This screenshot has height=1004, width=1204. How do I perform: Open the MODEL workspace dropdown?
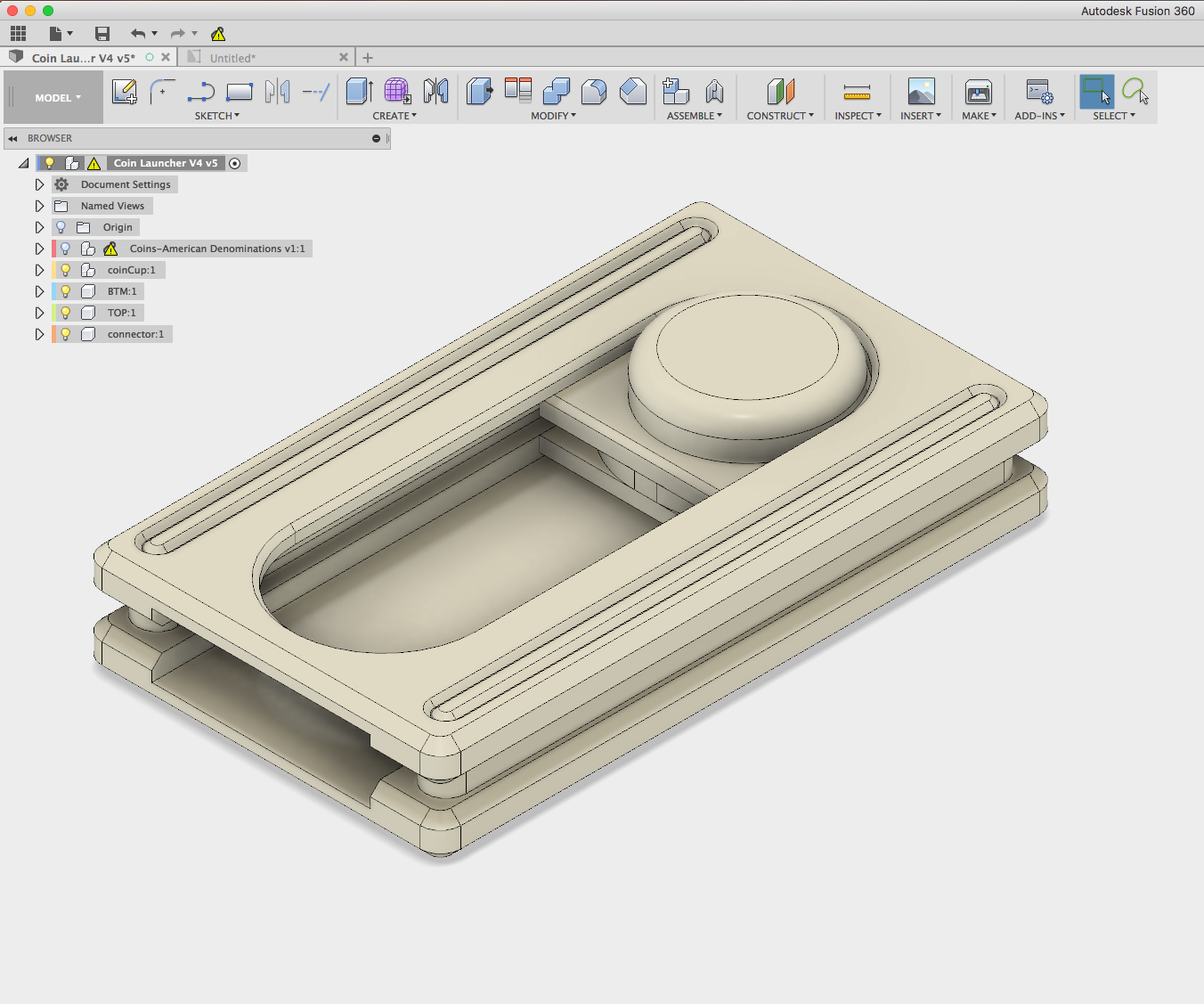pos(57,98)
